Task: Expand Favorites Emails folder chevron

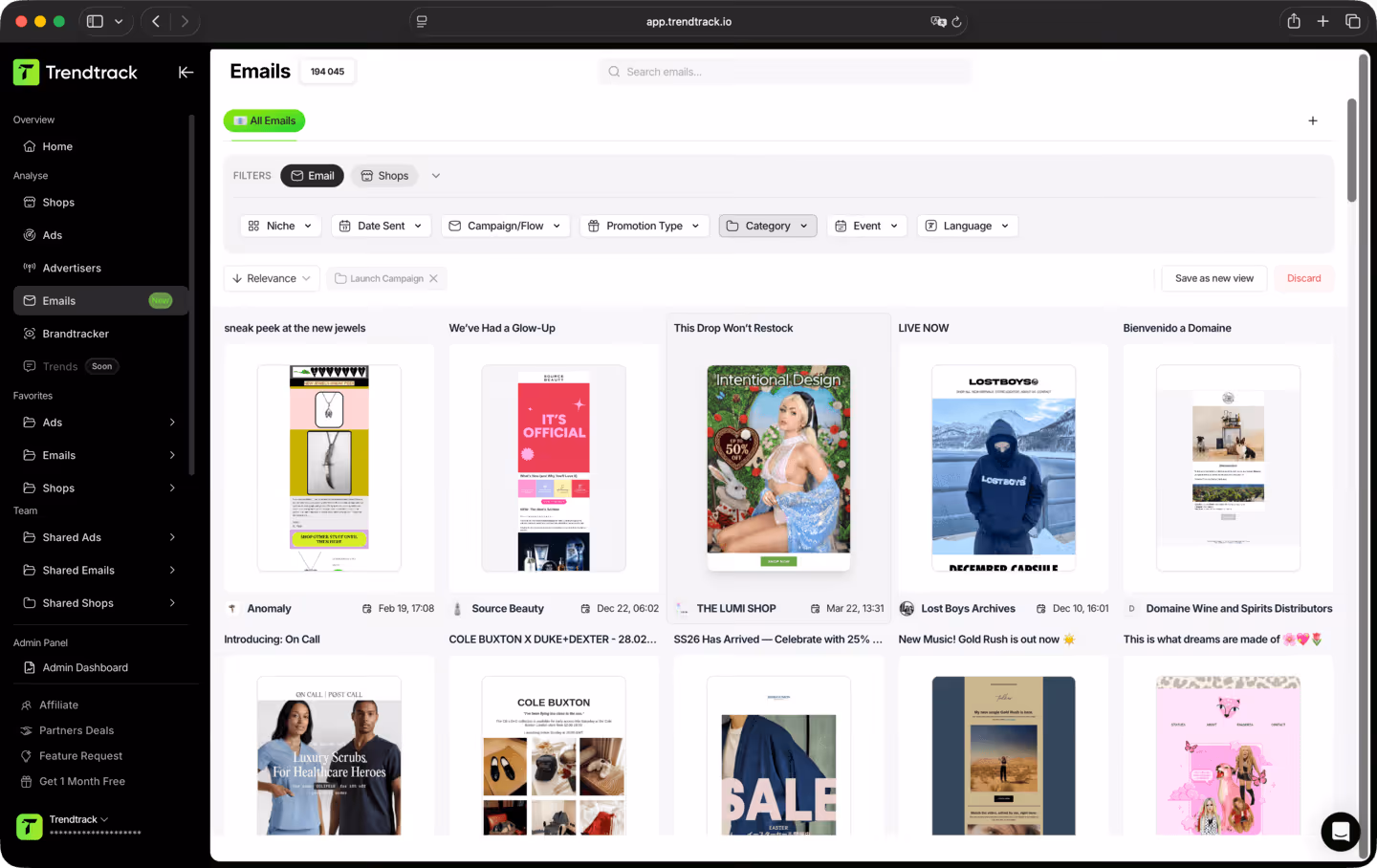Action: (172, 455)
